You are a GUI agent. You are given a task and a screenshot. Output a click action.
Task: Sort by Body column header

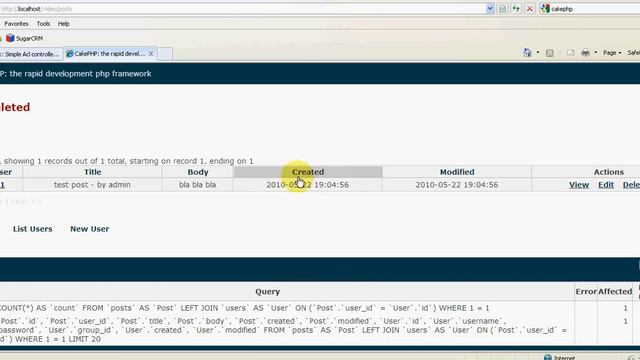coord(198,172)
